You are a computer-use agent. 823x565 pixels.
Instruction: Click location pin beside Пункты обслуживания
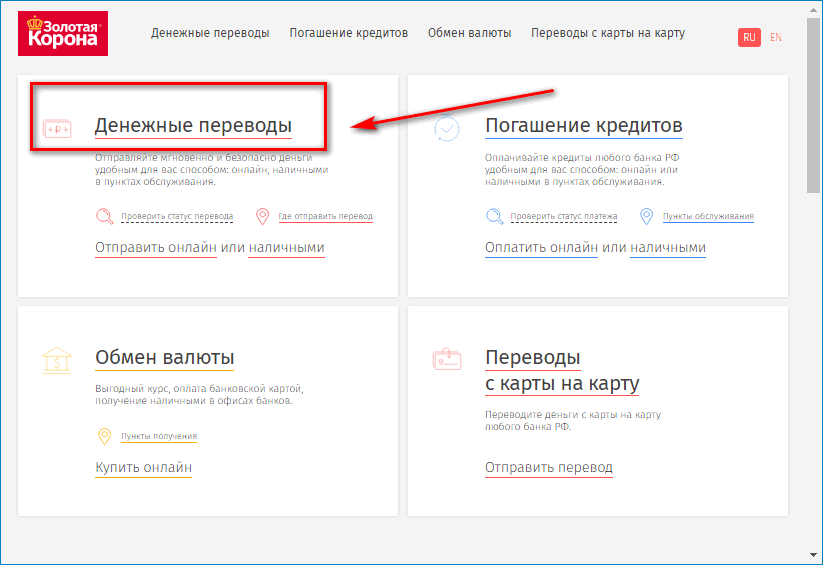(x=647, y=216)
